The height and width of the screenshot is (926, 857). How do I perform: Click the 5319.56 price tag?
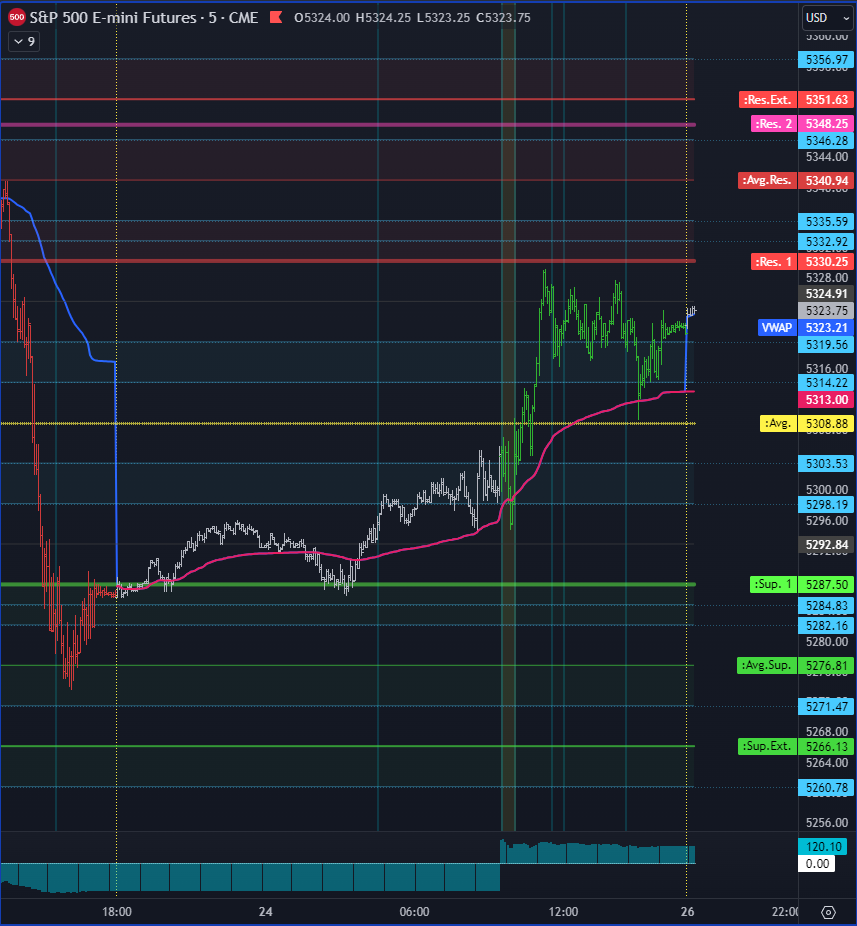pos(826,344)
